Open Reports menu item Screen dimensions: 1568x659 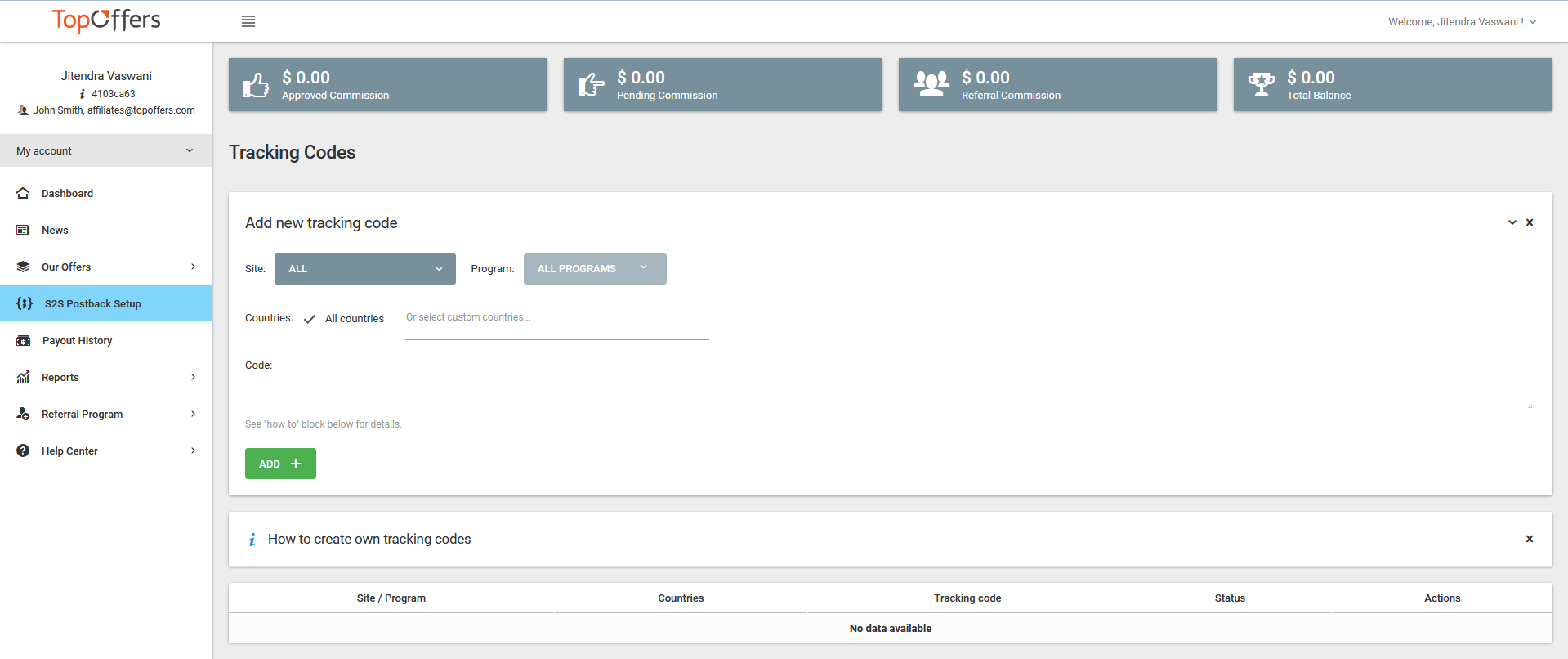pyautogui.click(x=106, y=377)
